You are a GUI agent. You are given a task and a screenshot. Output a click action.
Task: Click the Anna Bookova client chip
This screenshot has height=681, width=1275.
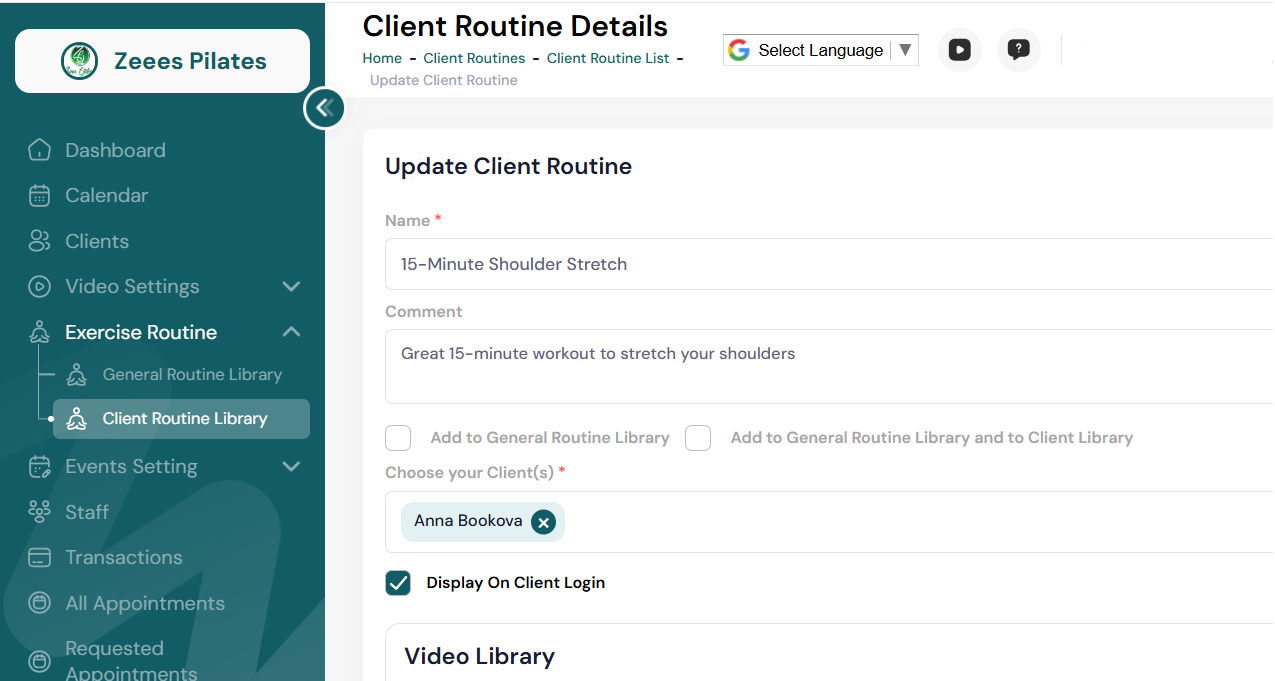tap(483, 522)
